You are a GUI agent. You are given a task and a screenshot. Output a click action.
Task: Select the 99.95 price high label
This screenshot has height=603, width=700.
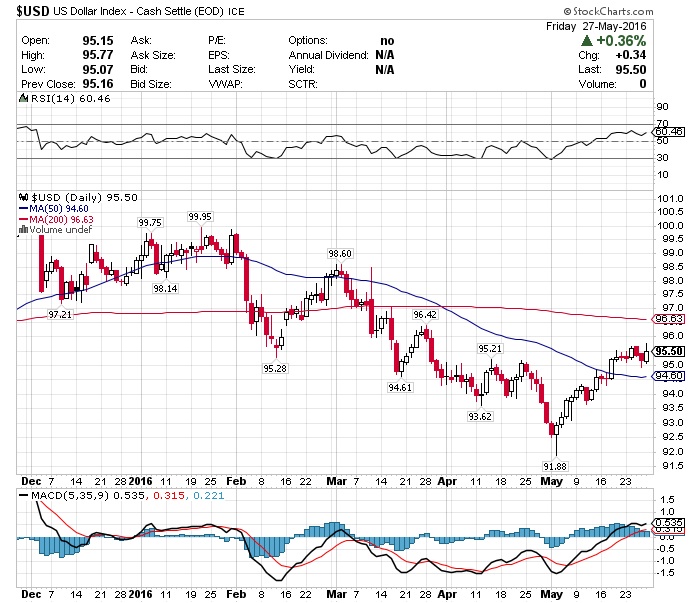pyautogui.click(x=200, y=216)
